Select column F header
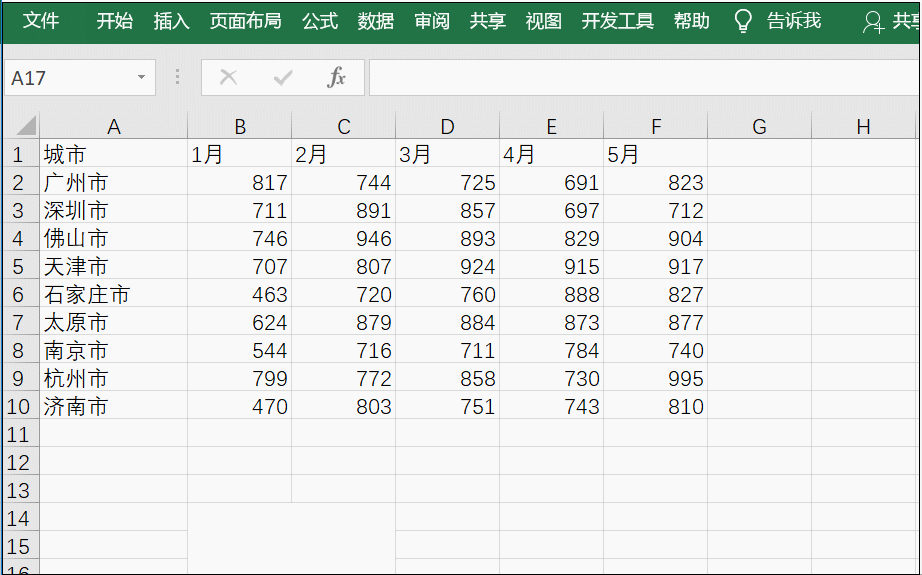 tap(656, 126)
